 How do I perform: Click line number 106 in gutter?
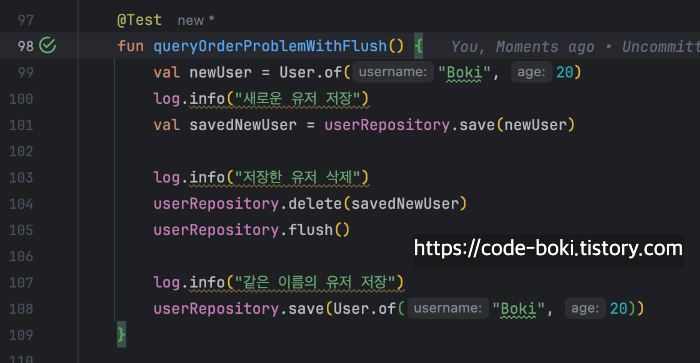(21, 256)
